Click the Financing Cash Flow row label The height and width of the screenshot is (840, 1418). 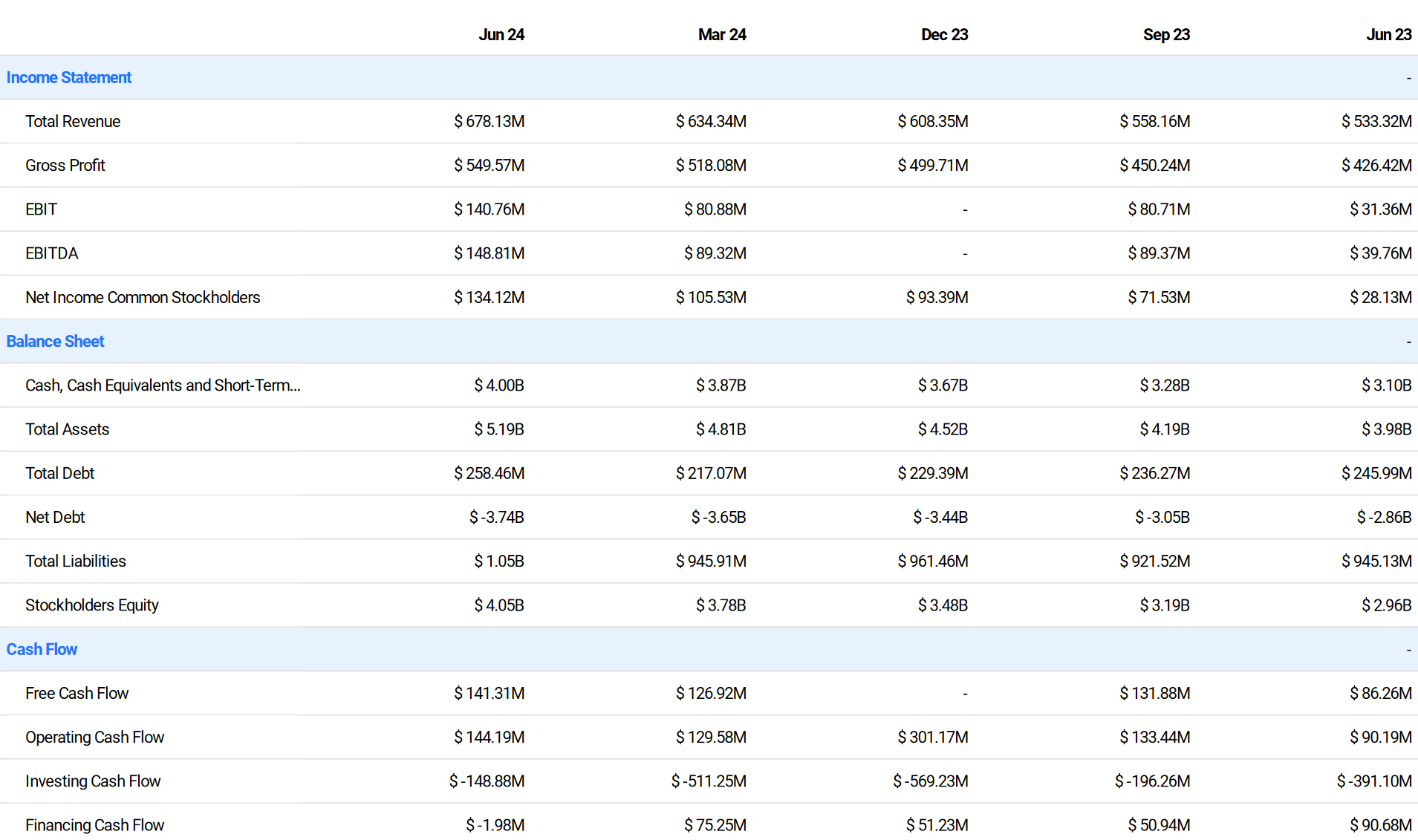click(x=94, y=824)
